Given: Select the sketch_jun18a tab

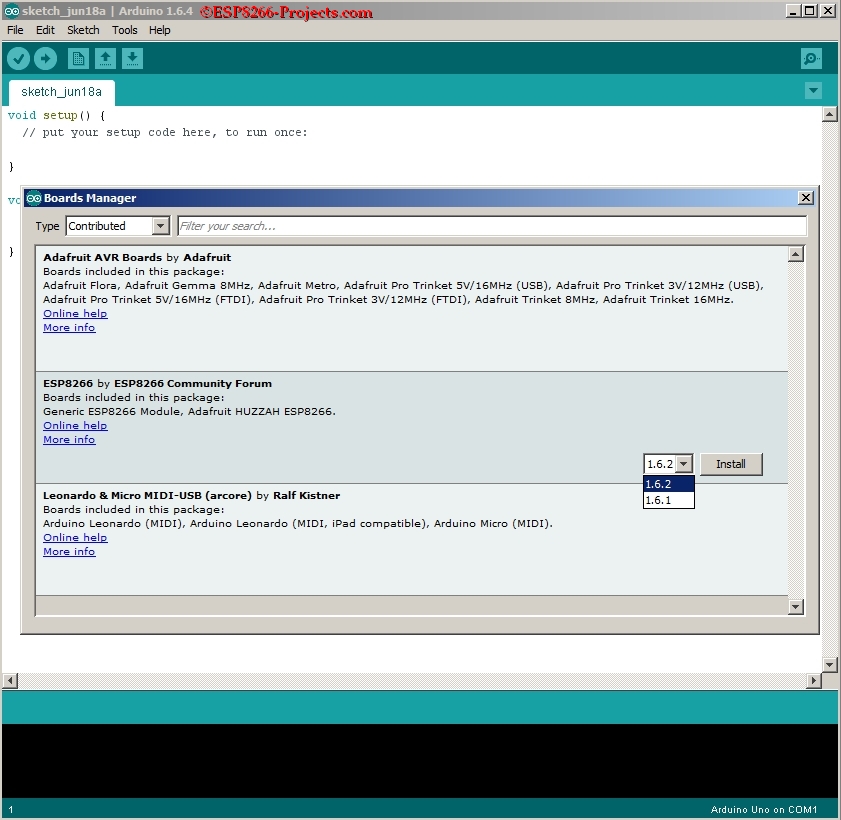Looking at the screenshot, I should tap(62, 90).
